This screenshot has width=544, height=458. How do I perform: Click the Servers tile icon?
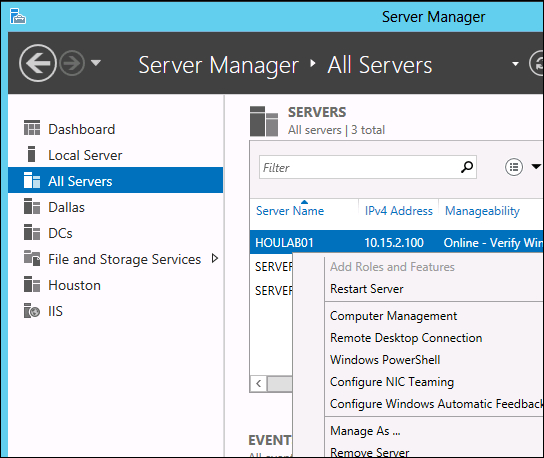[264, 121]
